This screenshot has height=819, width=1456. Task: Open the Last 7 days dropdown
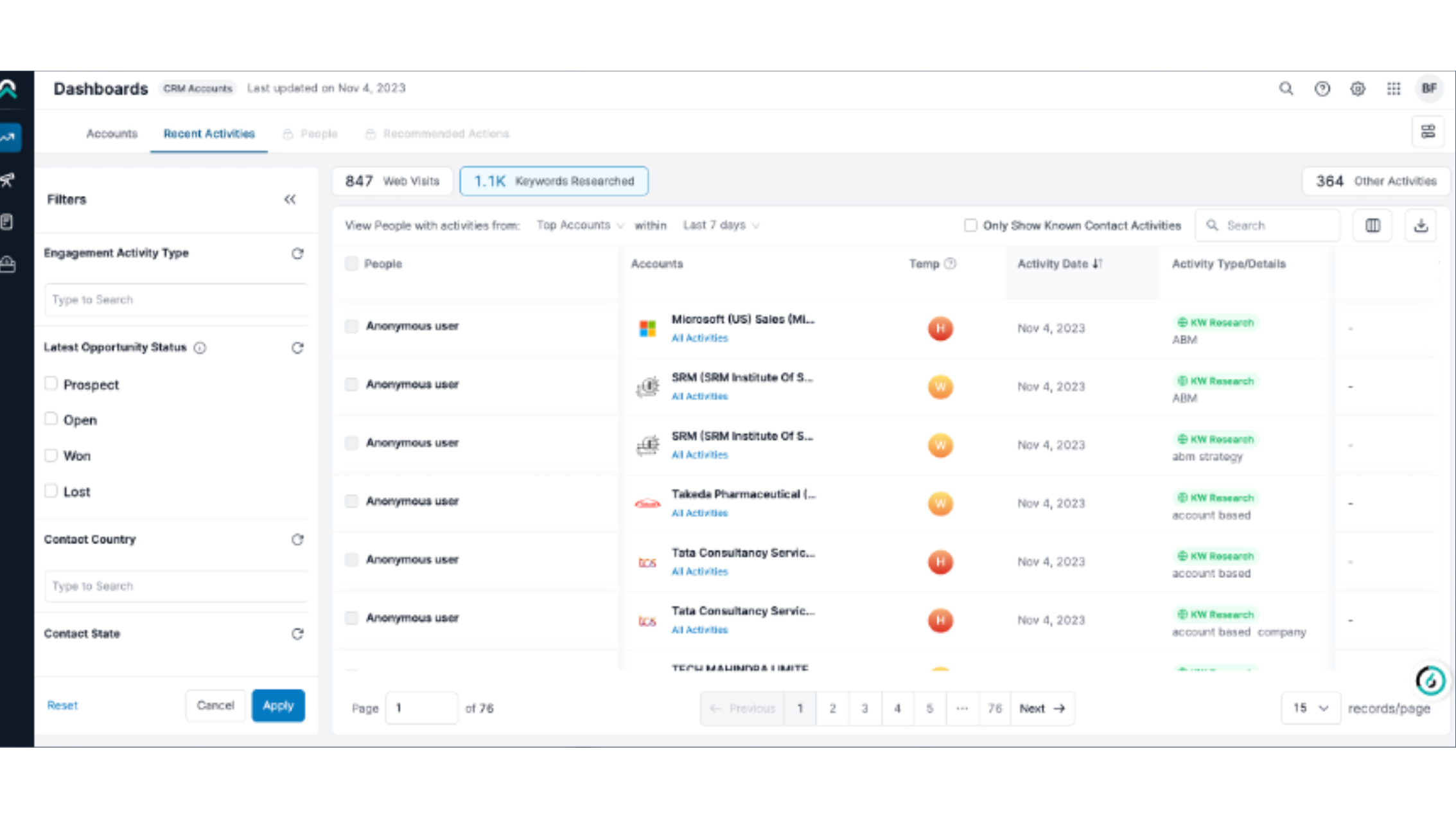721,225
